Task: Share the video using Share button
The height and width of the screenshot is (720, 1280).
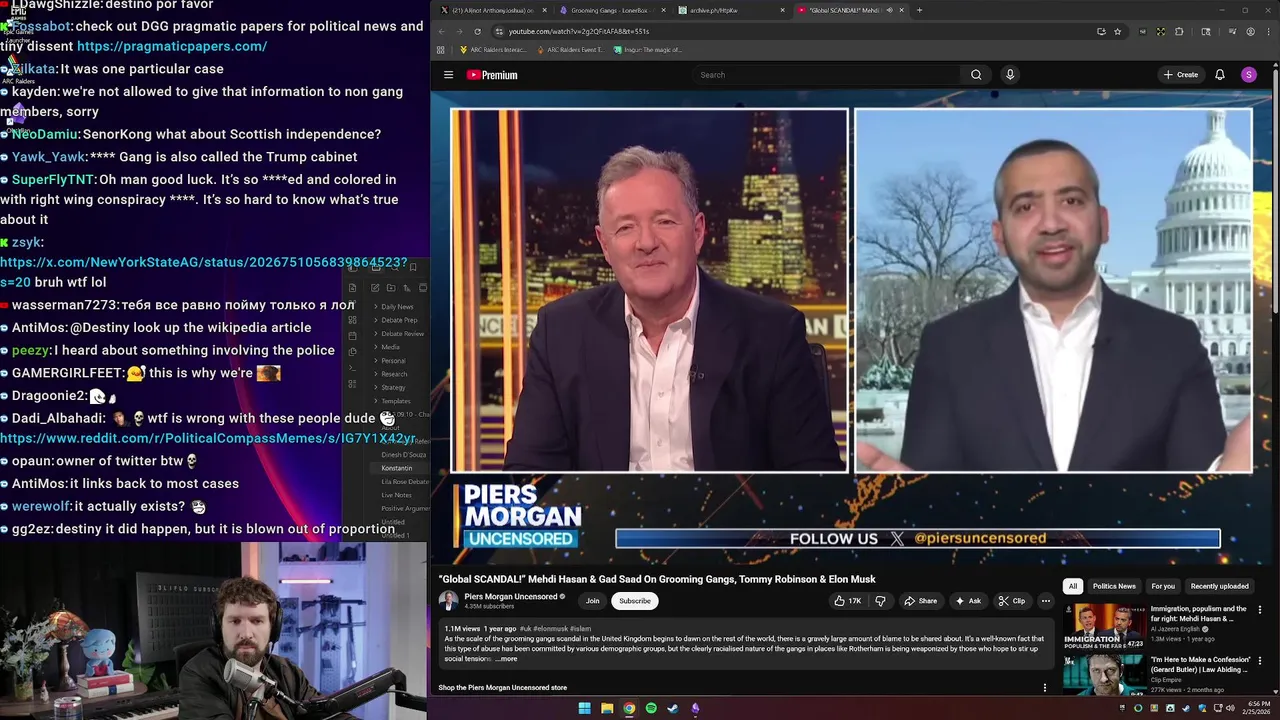Action: pos(921,601)
